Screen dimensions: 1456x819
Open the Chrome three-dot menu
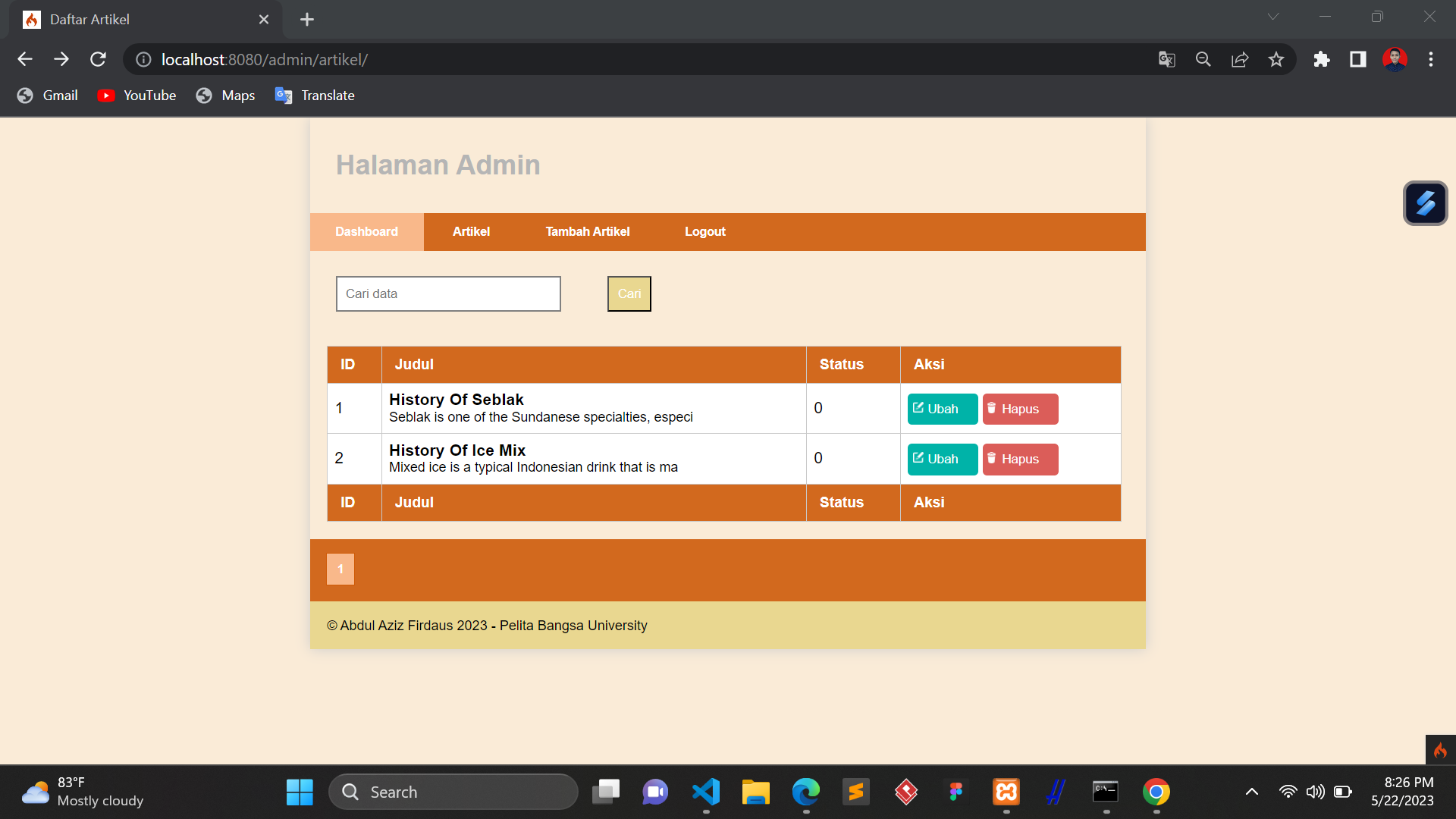(x=1432, y=59)
